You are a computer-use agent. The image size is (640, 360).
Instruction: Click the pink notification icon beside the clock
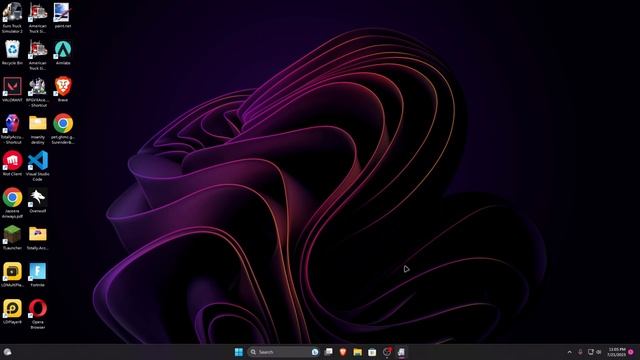pyautogui.click(x=631, y=352)
